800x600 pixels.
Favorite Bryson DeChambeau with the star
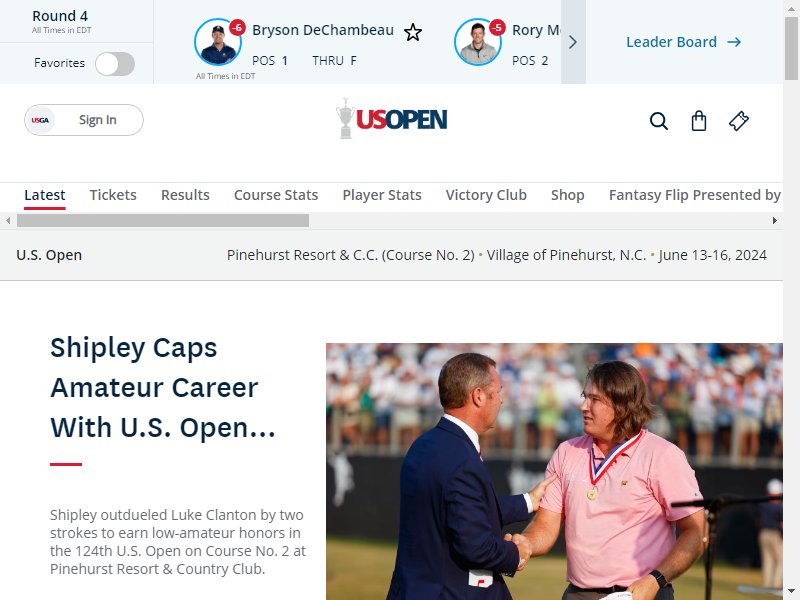[413, 33]
